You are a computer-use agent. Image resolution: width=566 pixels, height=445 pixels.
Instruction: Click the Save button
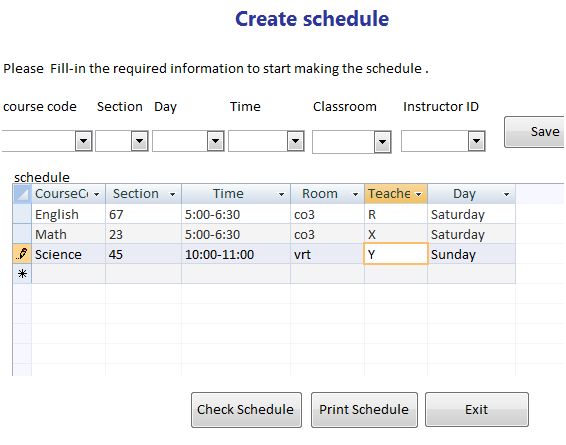(x=535, y=132)
